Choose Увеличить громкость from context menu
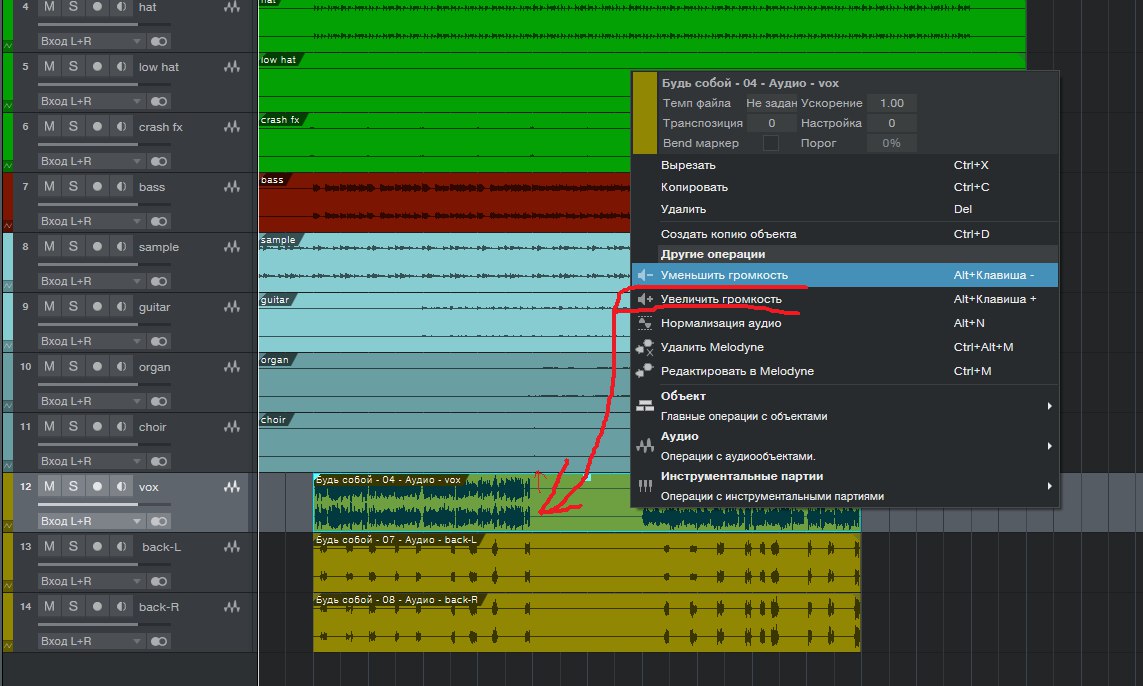The image size is (1143, 686). click(x=845, y=299)
